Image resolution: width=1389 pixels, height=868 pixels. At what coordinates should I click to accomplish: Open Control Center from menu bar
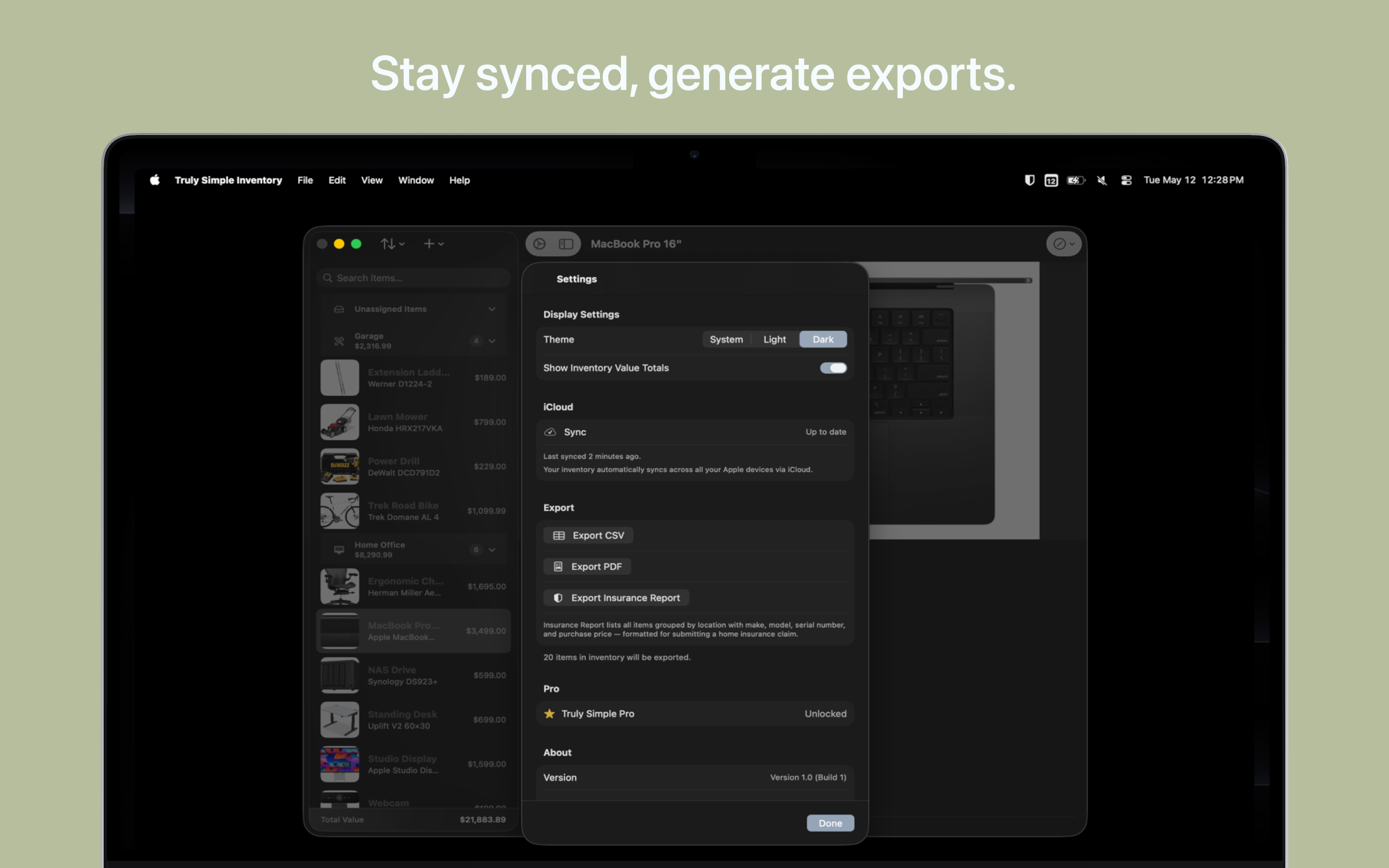pos(1126,180)
